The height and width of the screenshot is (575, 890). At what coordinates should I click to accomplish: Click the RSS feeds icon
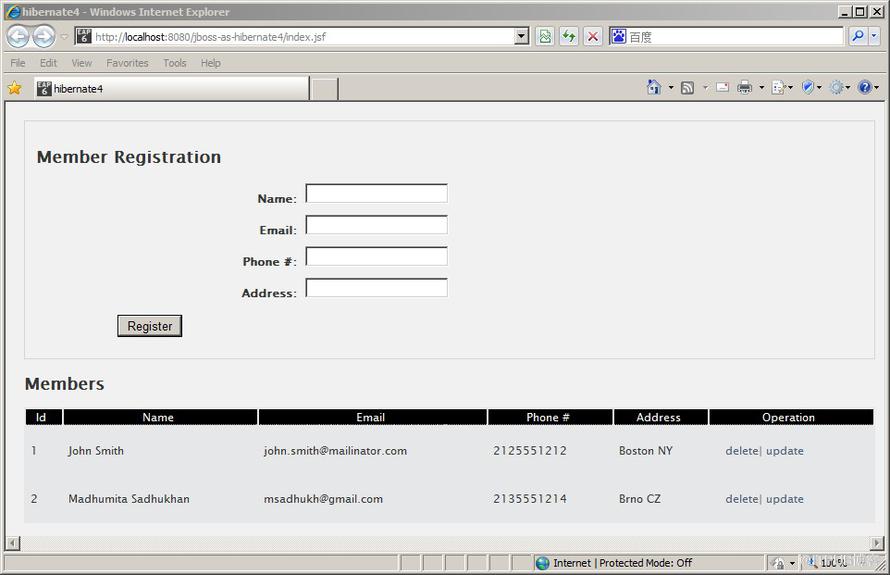pos(687,87)
